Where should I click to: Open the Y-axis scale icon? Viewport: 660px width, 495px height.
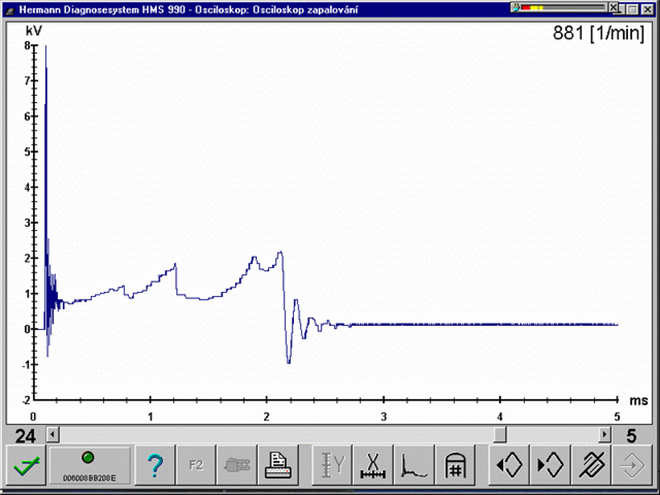(332, 465)
